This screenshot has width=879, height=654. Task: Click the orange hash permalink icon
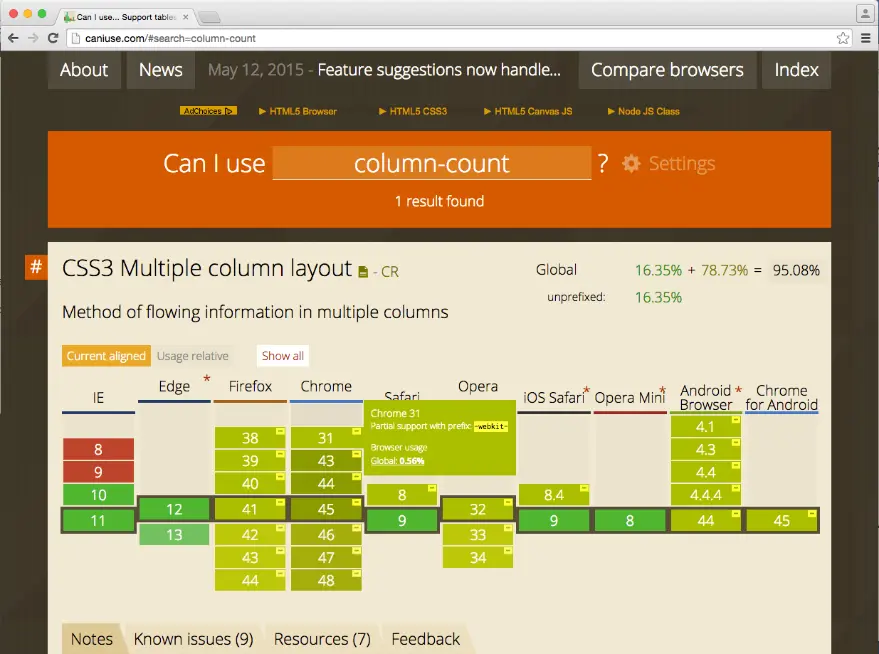click(x=36, y=267)
